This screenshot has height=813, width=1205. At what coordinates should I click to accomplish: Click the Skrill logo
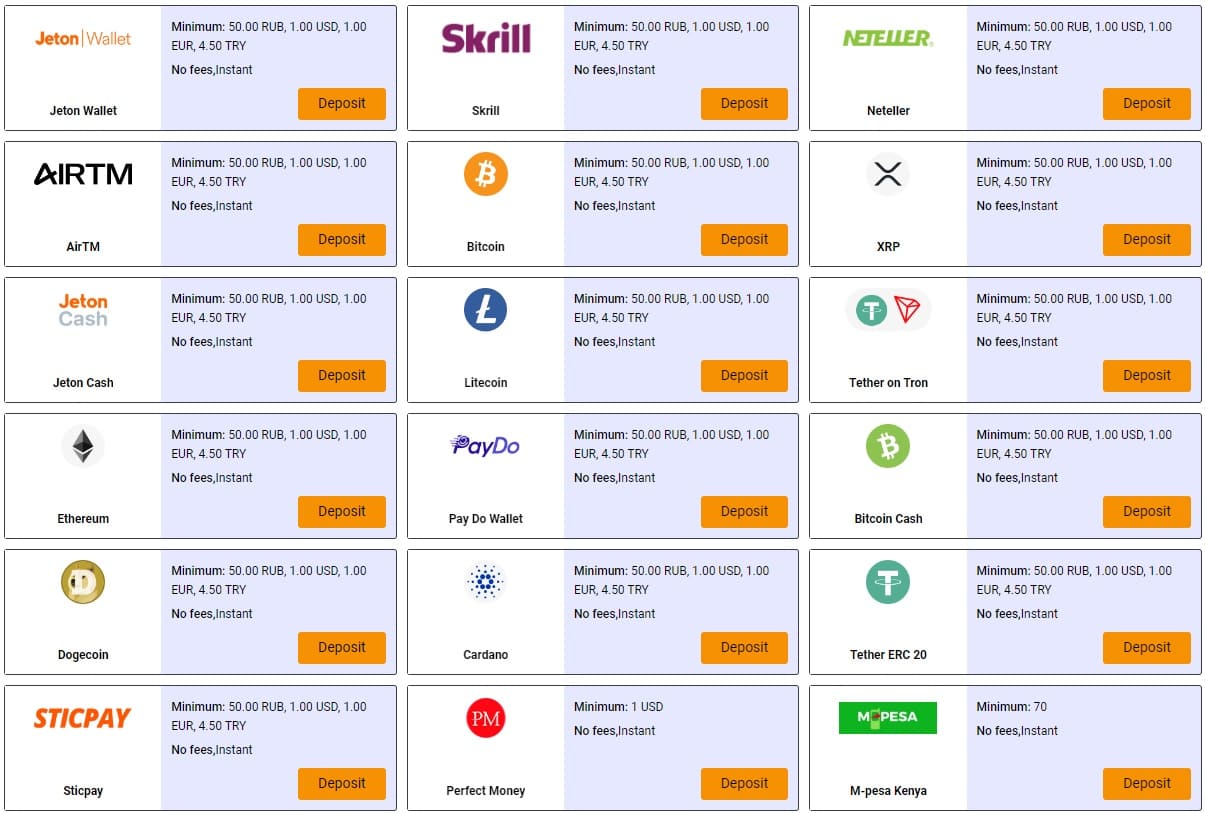(485, 38)
